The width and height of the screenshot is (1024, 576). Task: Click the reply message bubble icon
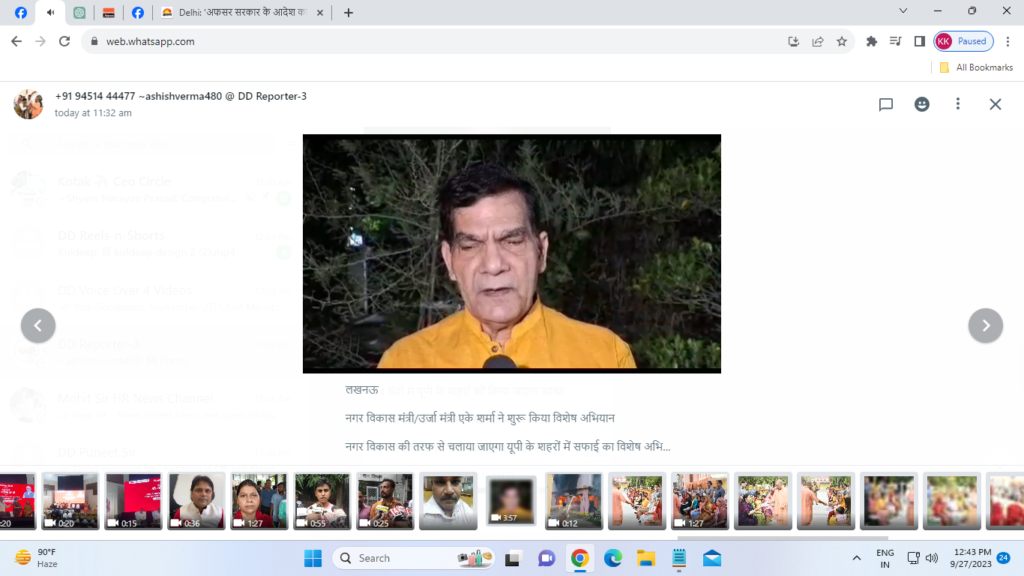tap(885, 104)
